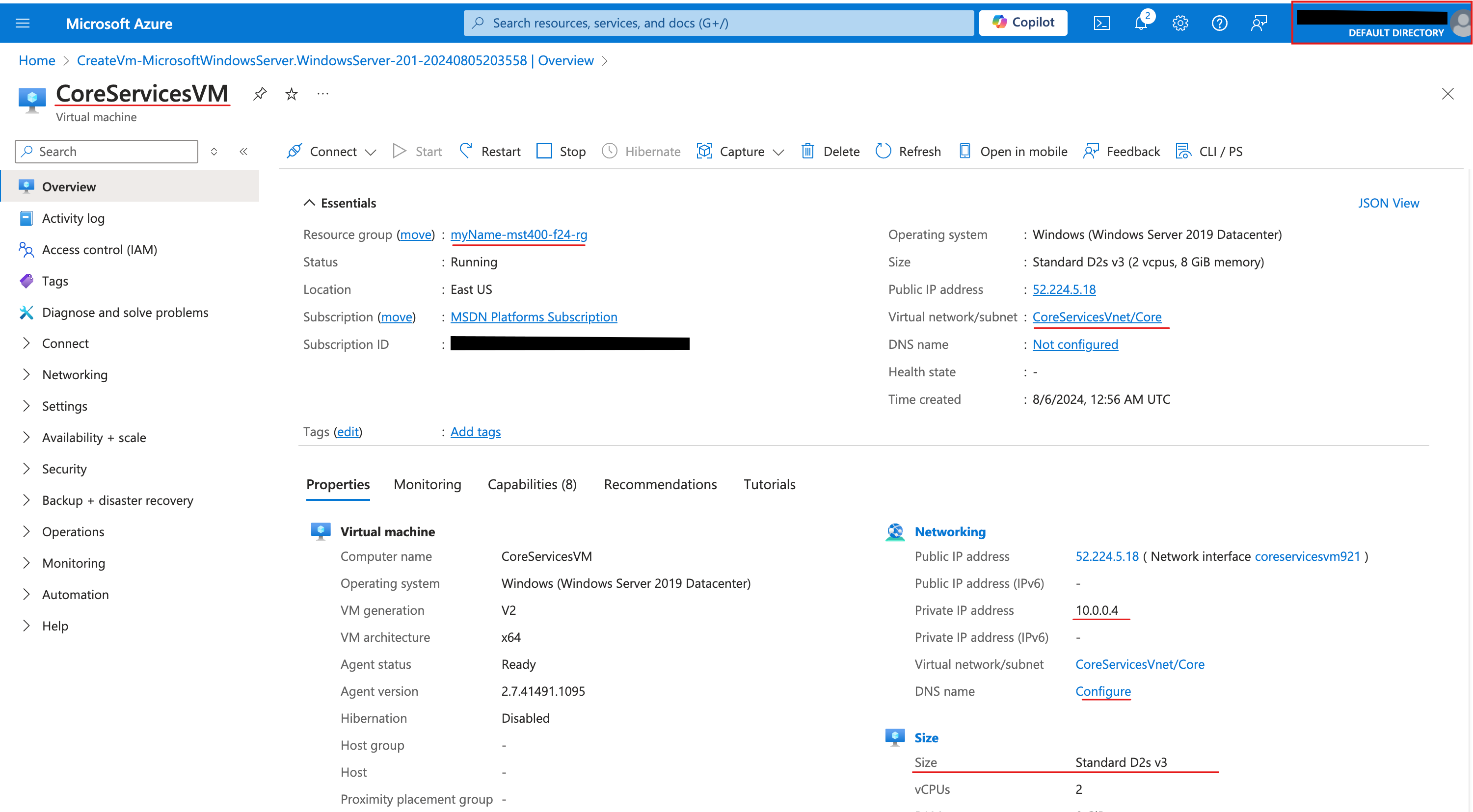Open resource group myName-mst400-f24-rg
The width and height of the screenshot is (1473, 812).
click(x=519, y=235)
